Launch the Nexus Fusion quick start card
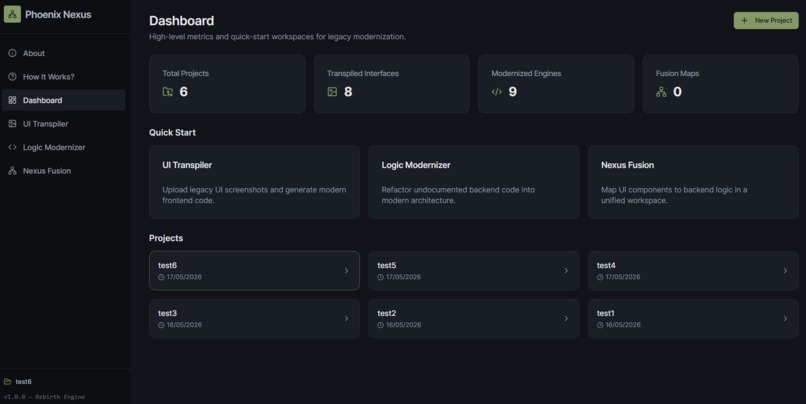This screenshot has width=806, height=404. coord(693,182)
